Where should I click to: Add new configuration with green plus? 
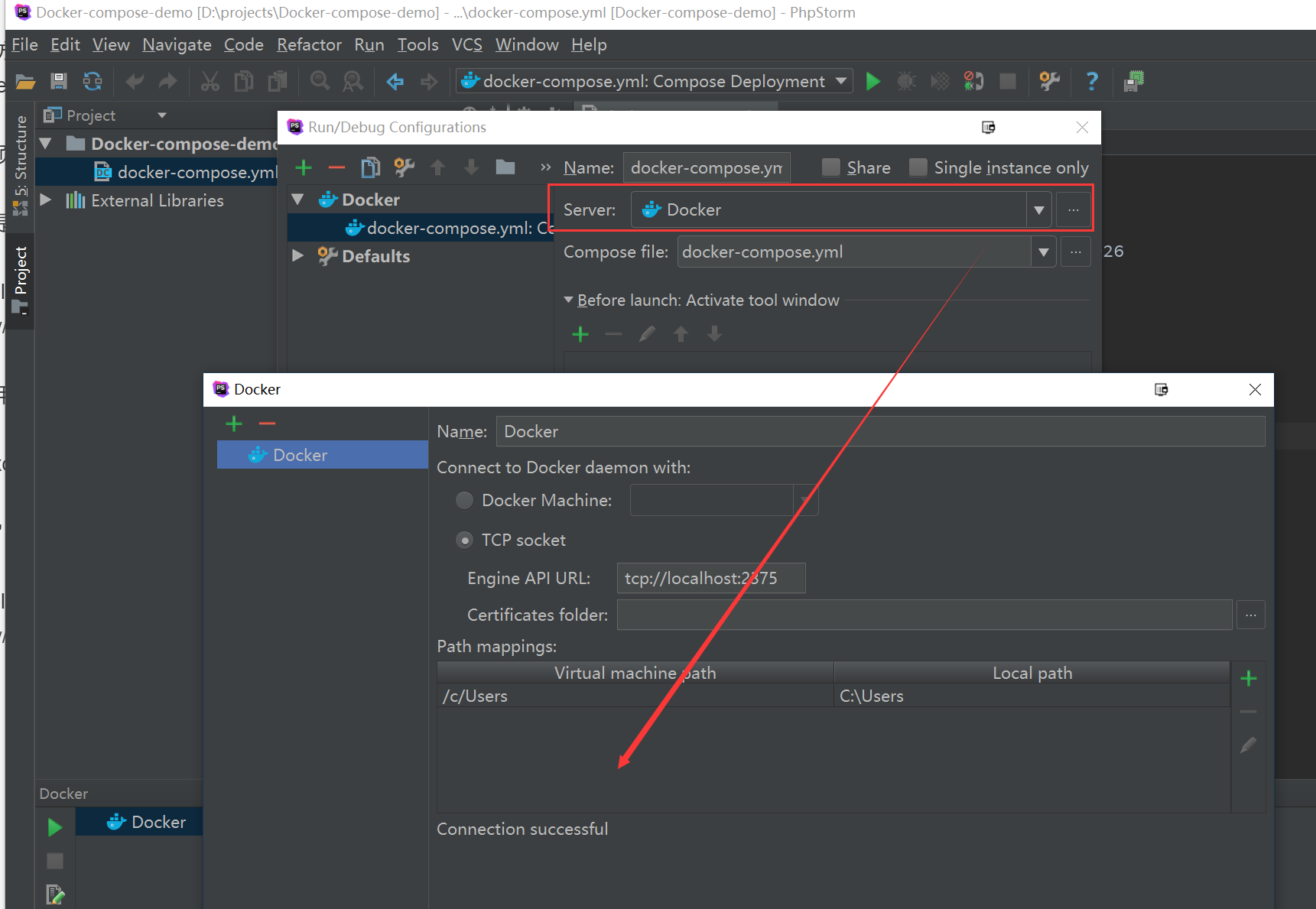(x=304, y=167)
